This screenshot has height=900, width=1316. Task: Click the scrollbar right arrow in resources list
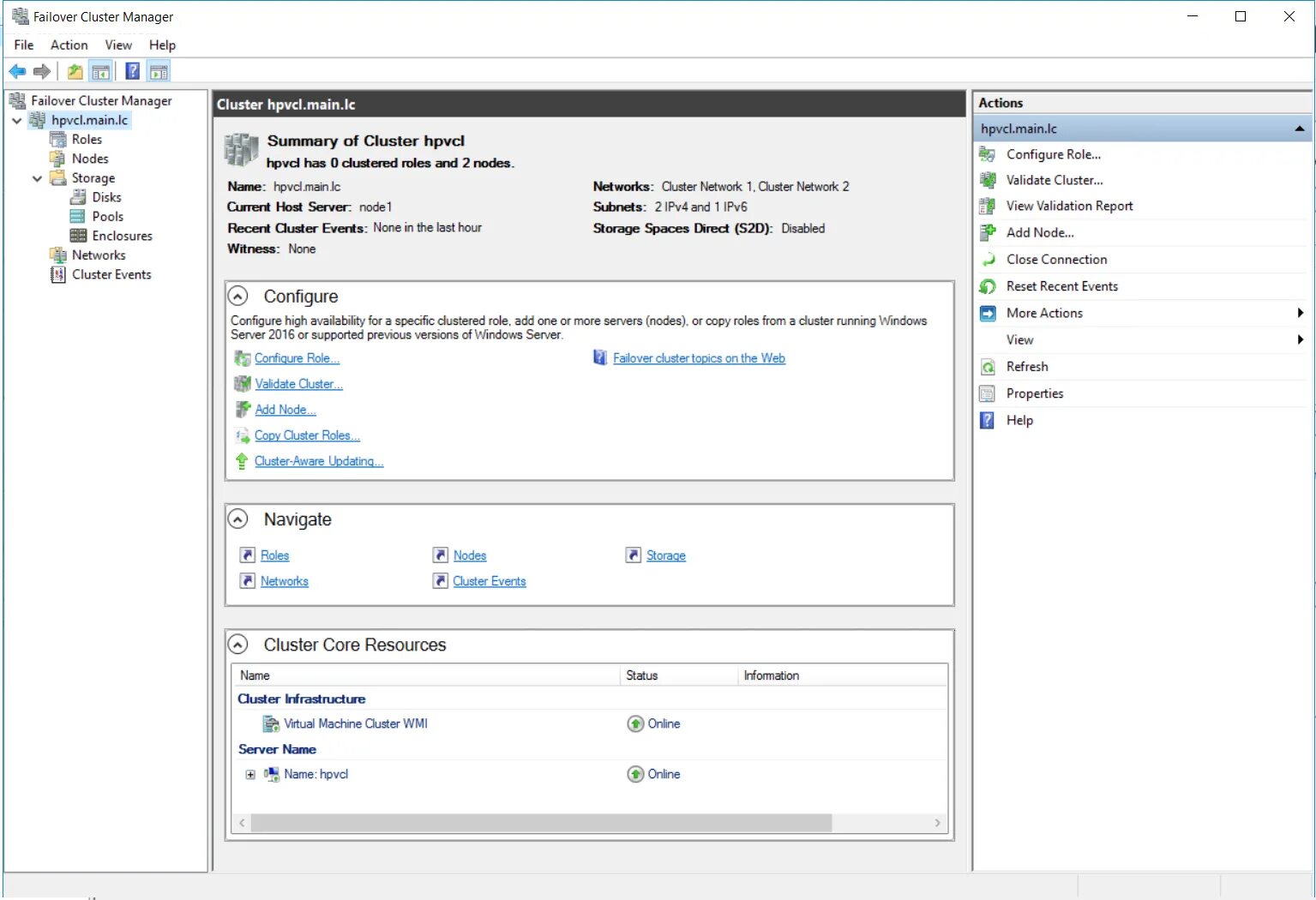pyautogui.click(x=937, y=823)
